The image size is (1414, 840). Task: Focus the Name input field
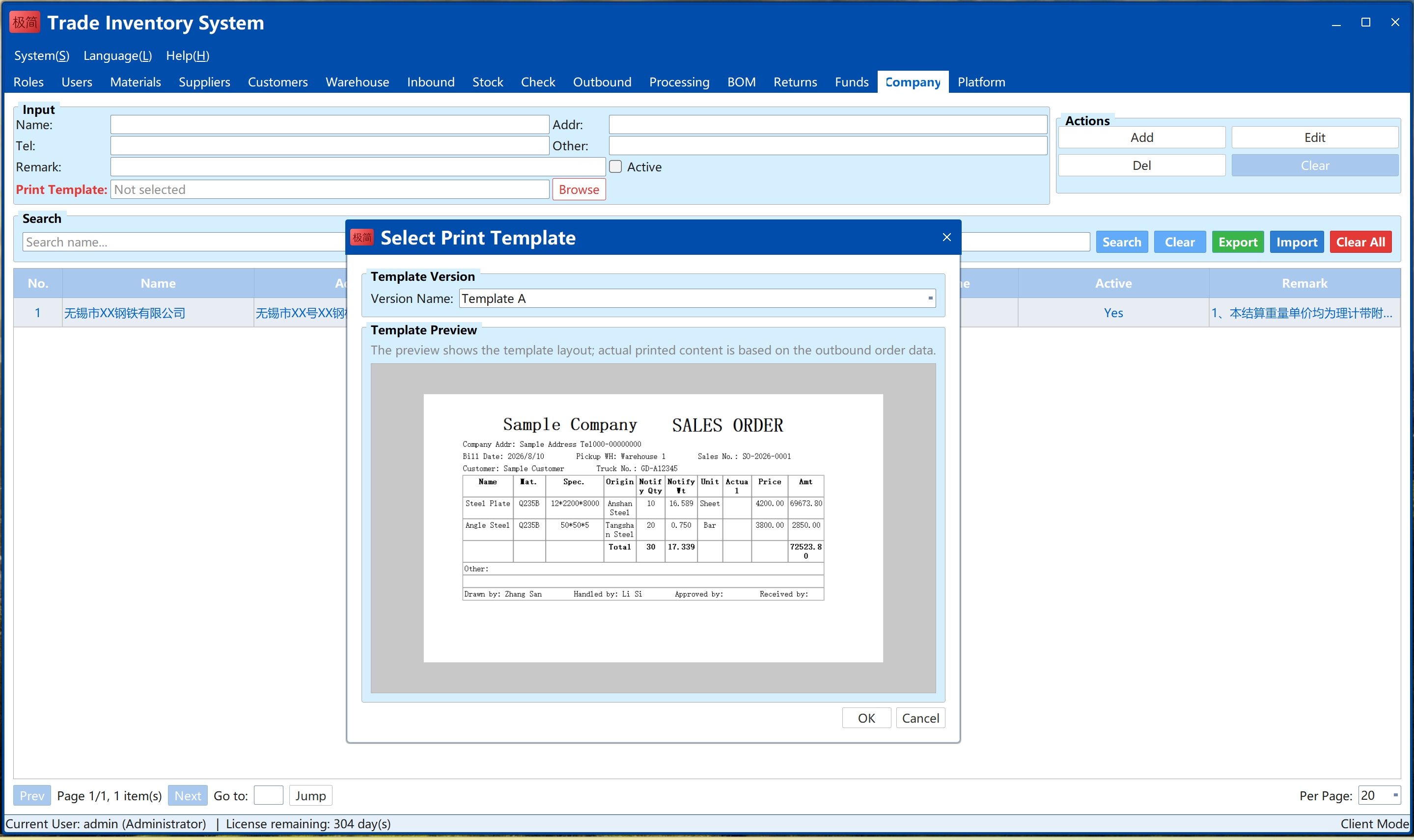click(330, 125)
